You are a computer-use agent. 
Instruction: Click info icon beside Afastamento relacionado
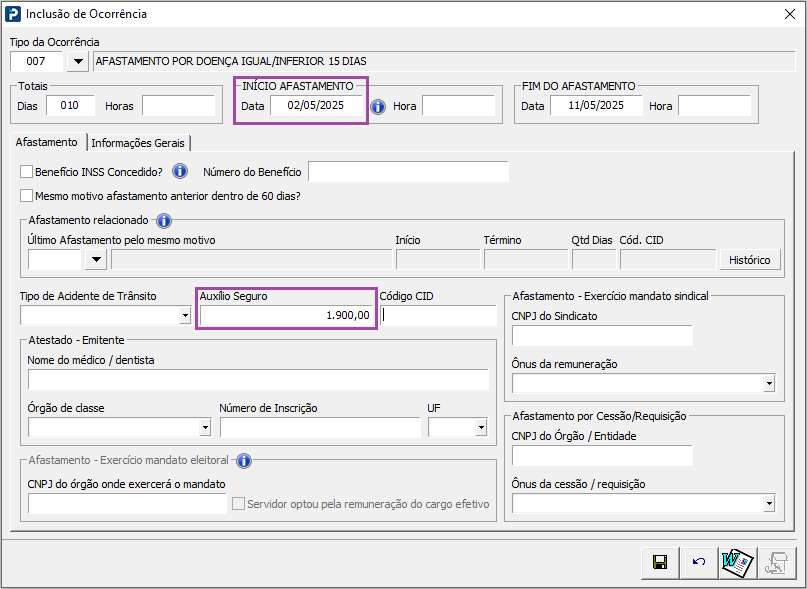[164, 220]
